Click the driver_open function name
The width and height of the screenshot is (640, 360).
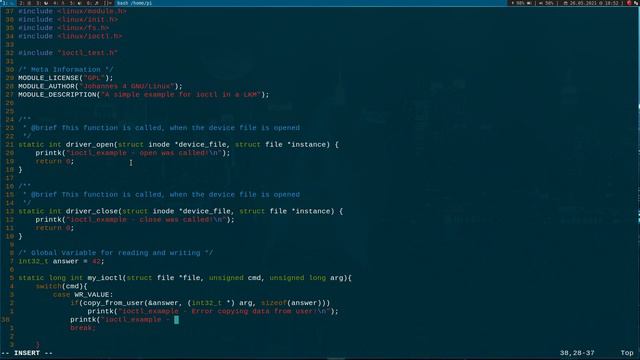coord(89,144)
